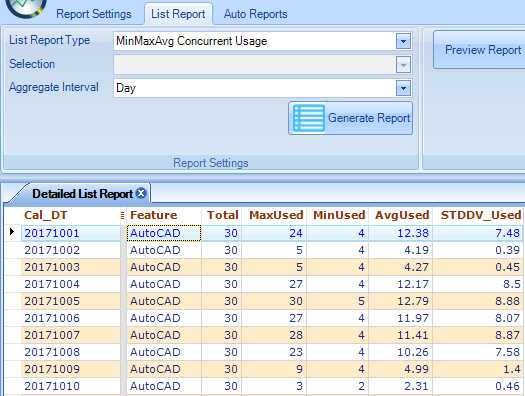Select the 20171009 date cell
525x396 pixels.
tap(71, 369)
